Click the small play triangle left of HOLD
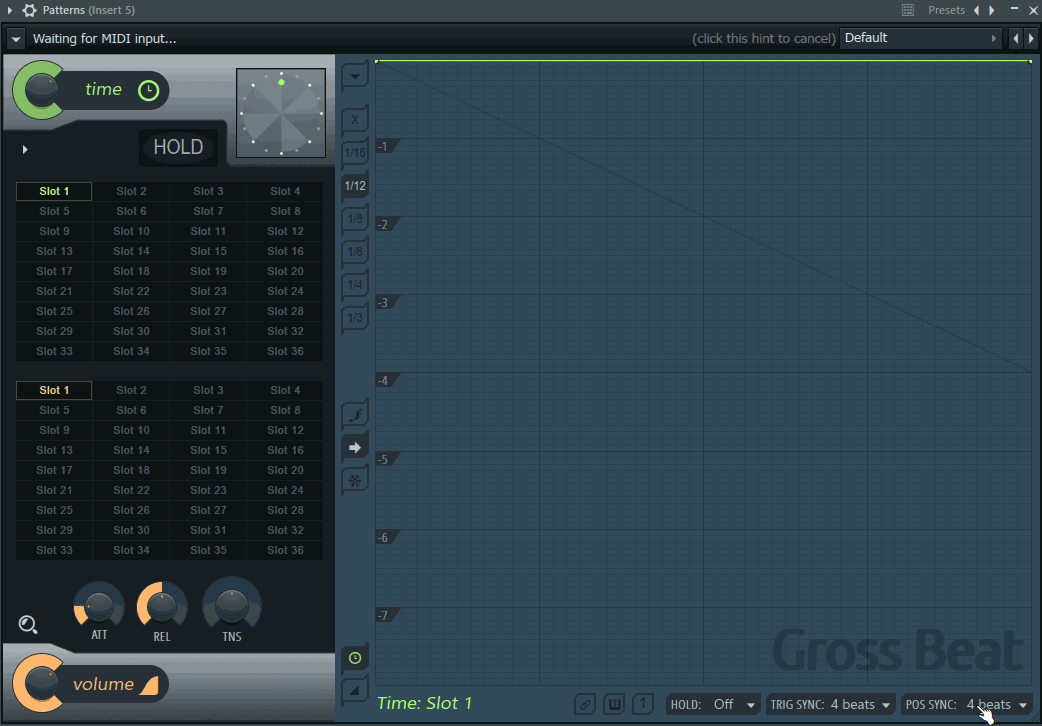1042x726 pixels. (25, 149)
